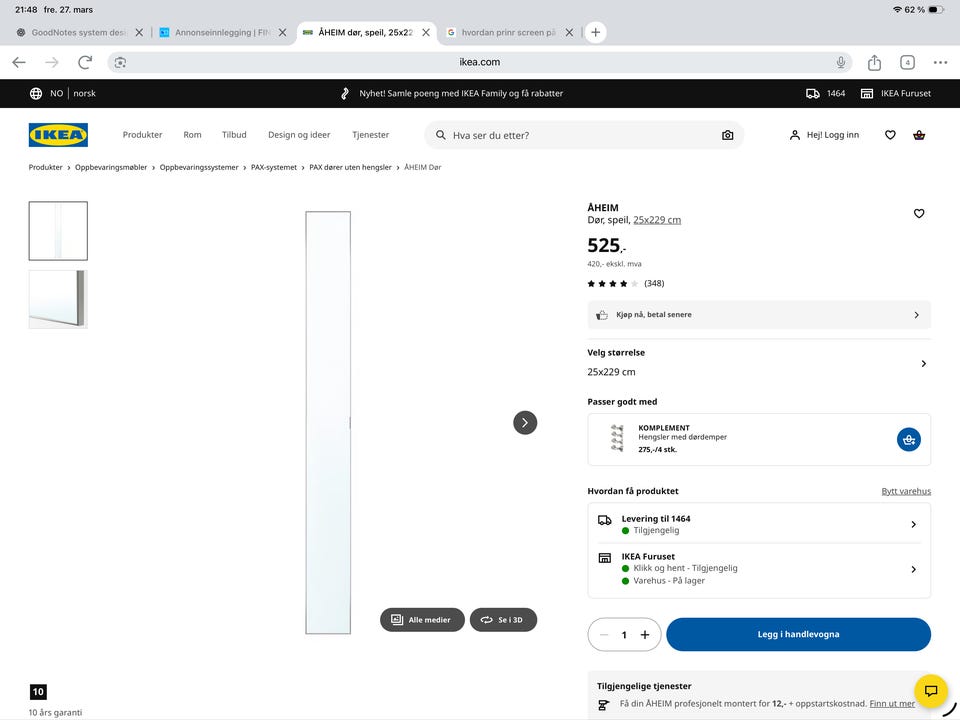
Task: Click the ikea.com address bar
Action: (x=479, y=62)
